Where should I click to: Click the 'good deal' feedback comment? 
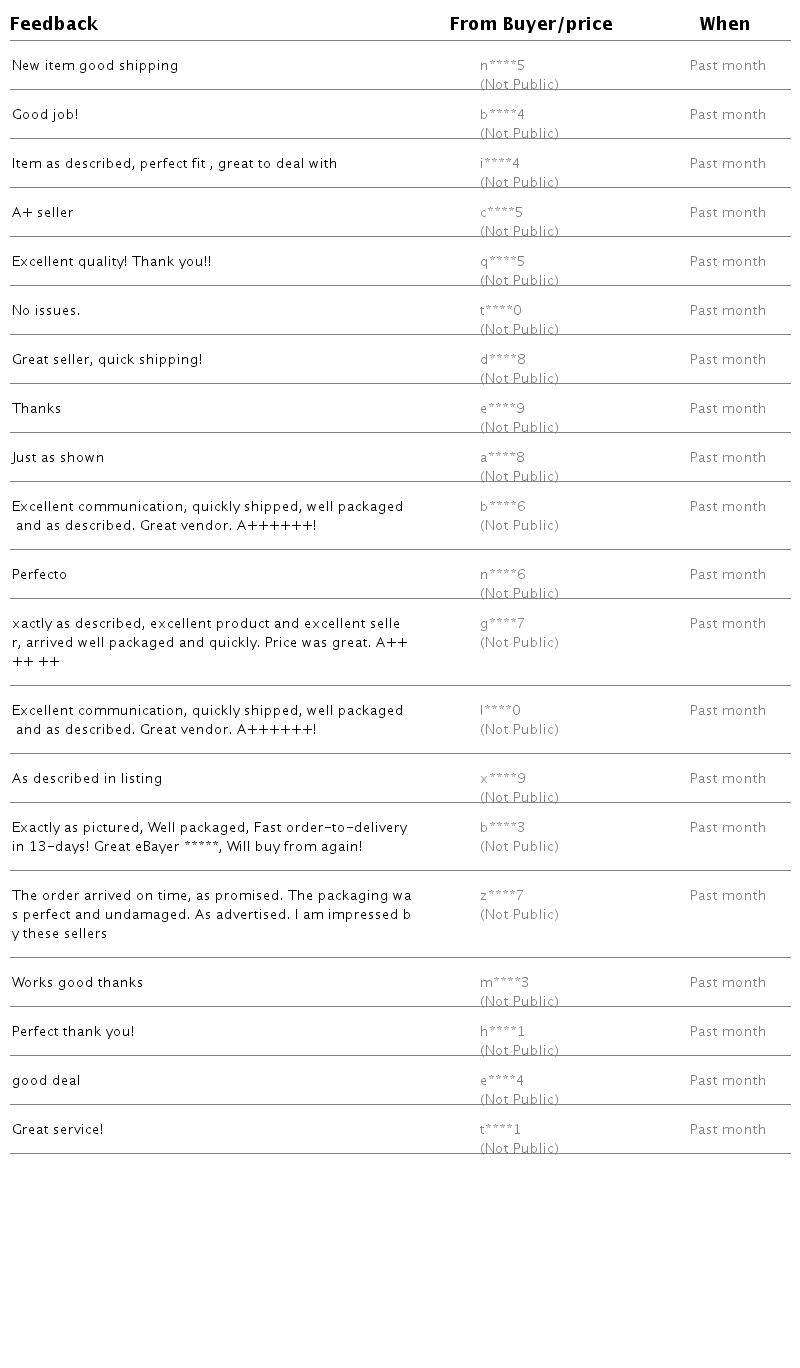pos(46,1081)
